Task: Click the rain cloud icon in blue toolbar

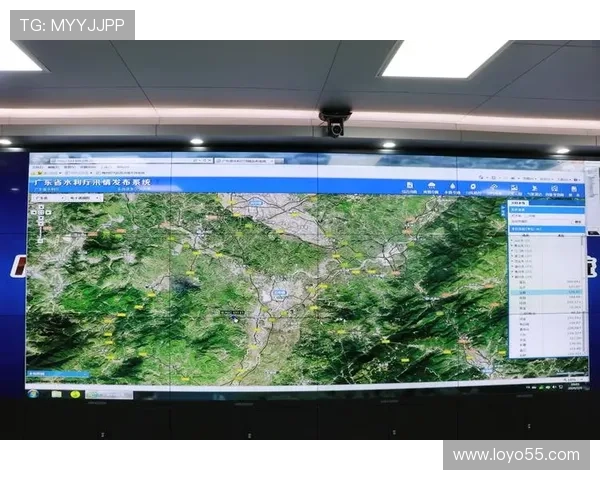Action: pyautogui.click(x=432, y=186)
